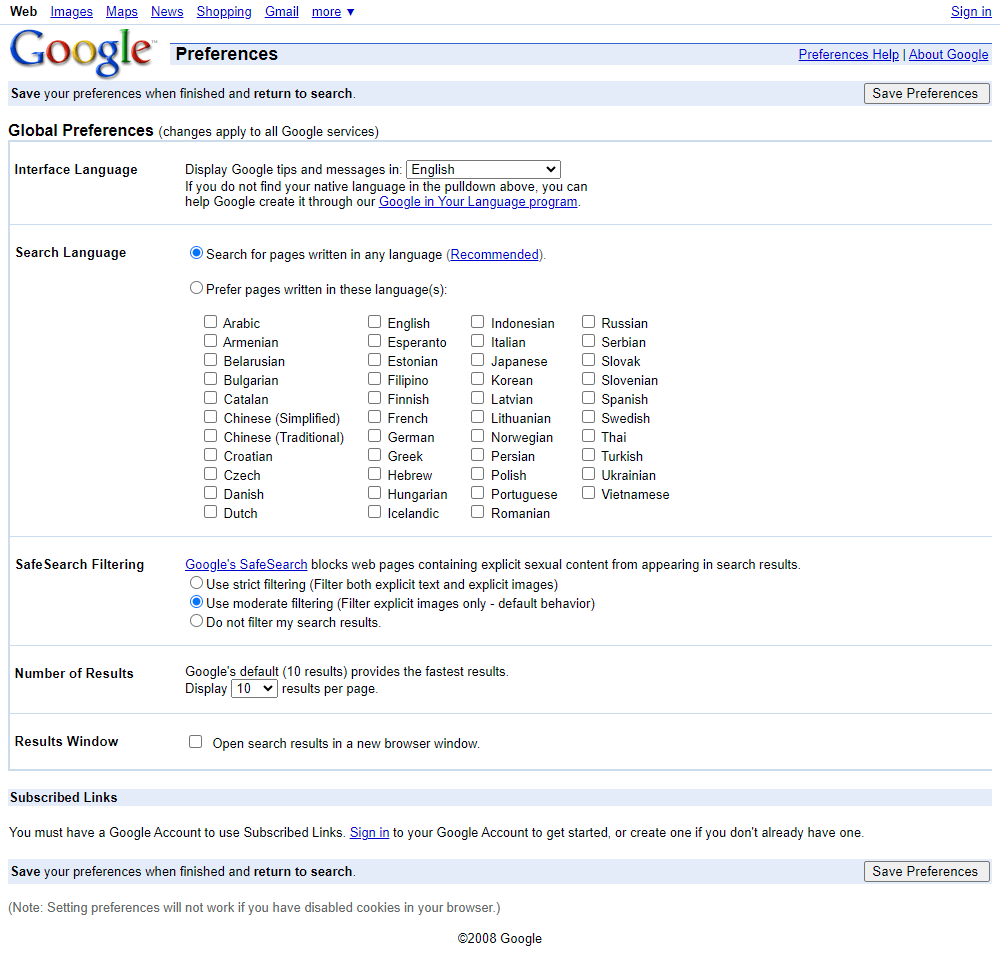The height and width of the screenshot is (960, 1000).
Task: Check the English language box
Action: (374, 321)
